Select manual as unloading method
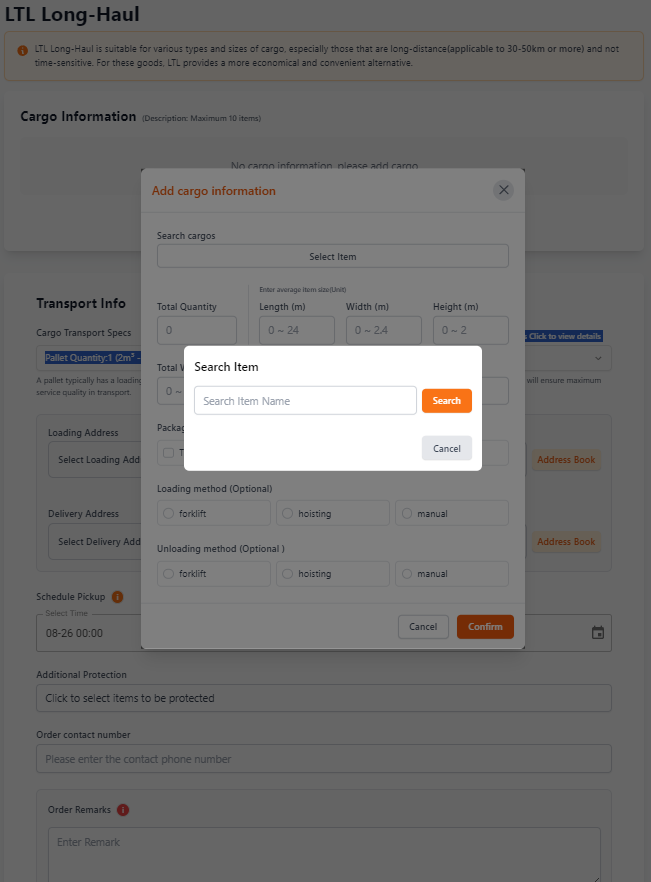The image size is (651, 882). tap(452, 574)
